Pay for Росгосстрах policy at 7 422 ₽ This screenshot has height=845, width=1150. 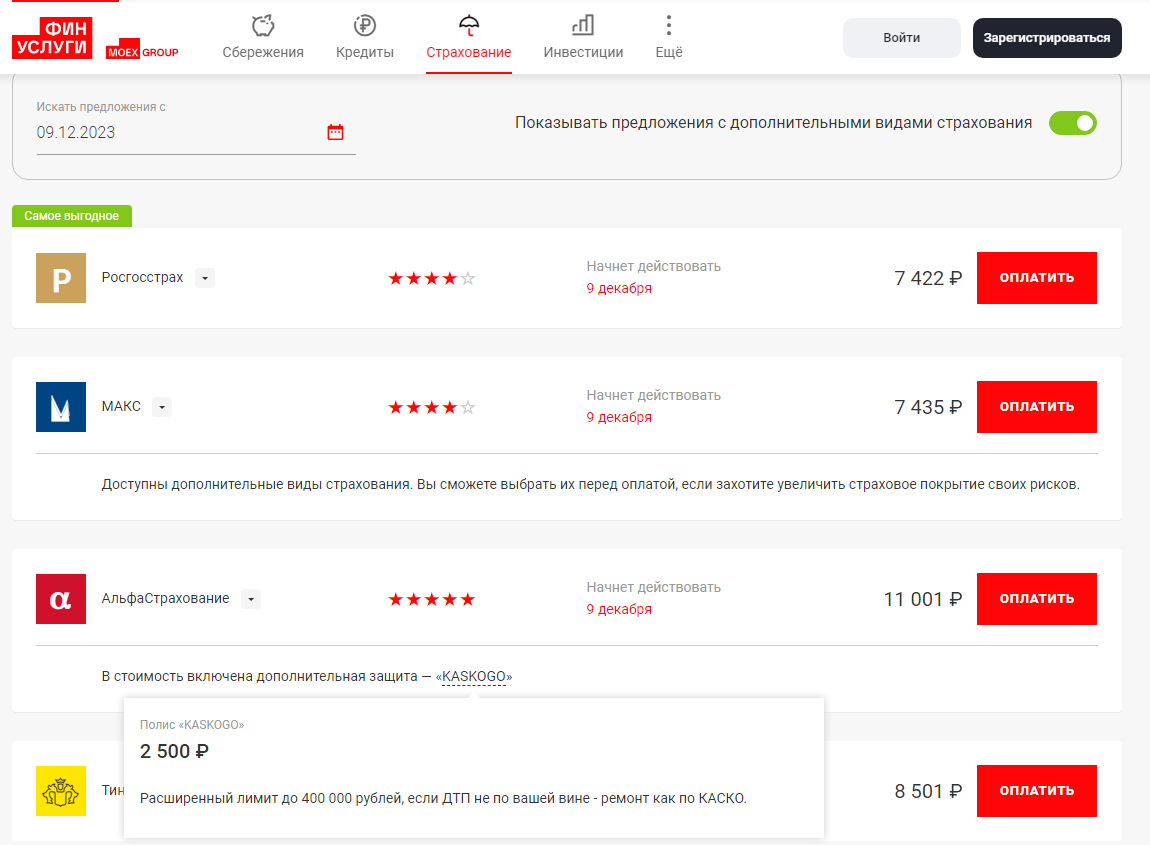(1036, 278)
